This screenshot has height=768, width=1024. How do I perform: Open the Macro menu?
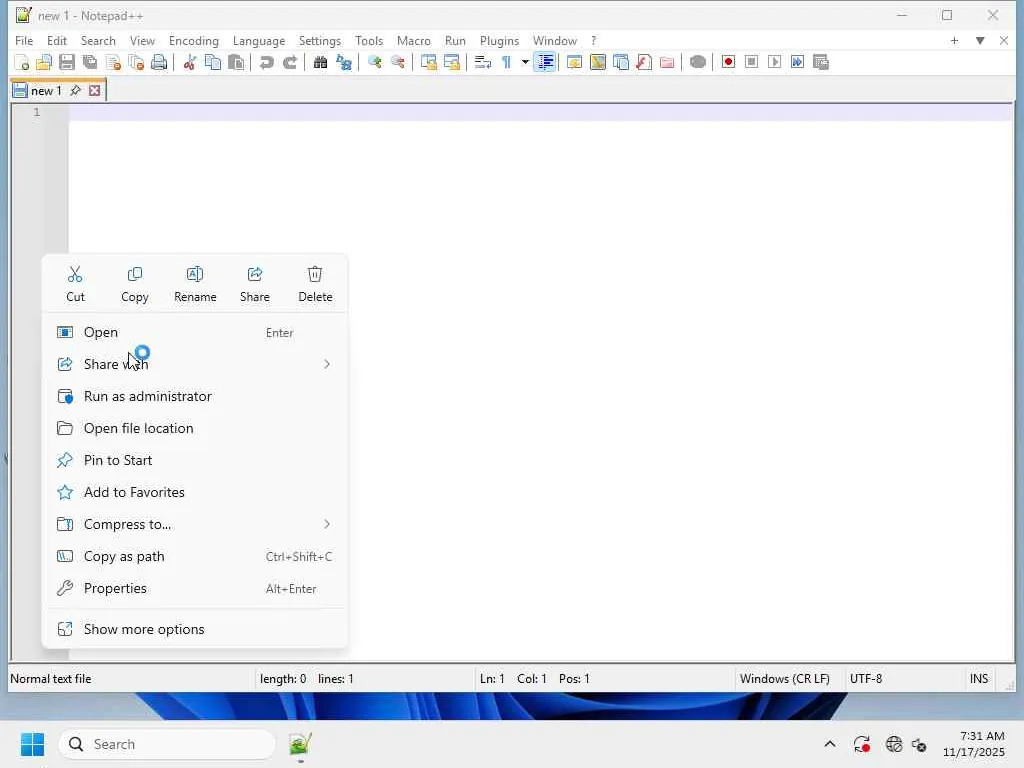coord(413,40)
